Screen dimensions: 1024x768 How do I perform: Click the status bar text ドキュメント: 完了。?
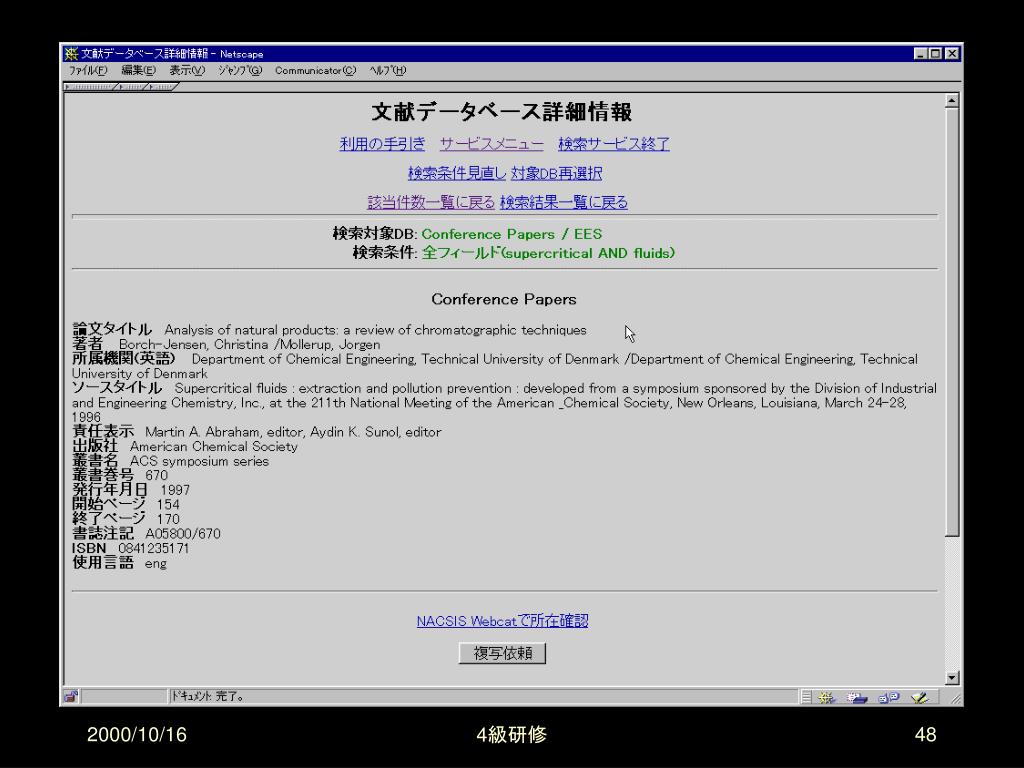click(207, 697)
